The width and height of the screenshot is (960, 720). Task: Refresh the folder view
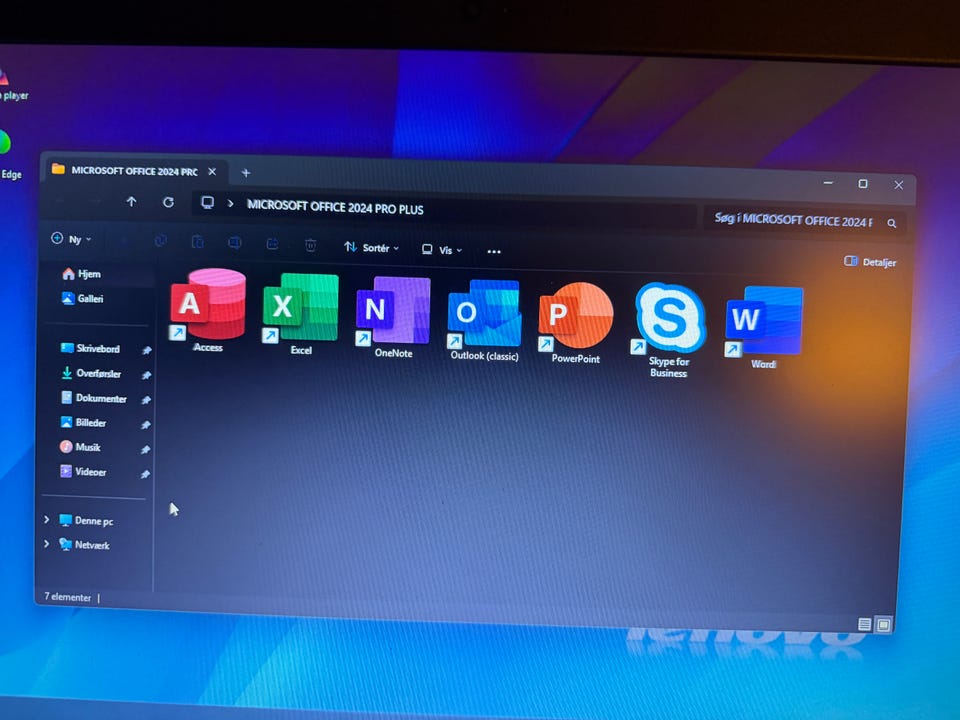[x=168, y=202]
